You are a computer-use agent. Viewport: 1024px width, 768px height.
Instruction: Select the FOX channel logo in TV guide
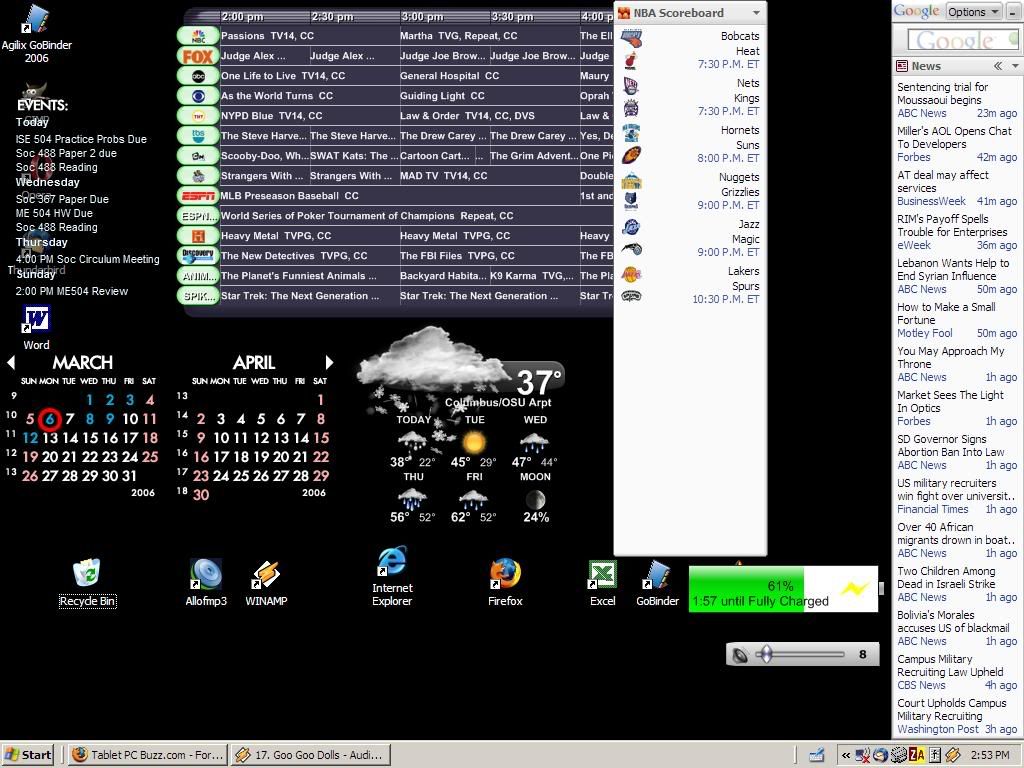[x=198, y=56]
